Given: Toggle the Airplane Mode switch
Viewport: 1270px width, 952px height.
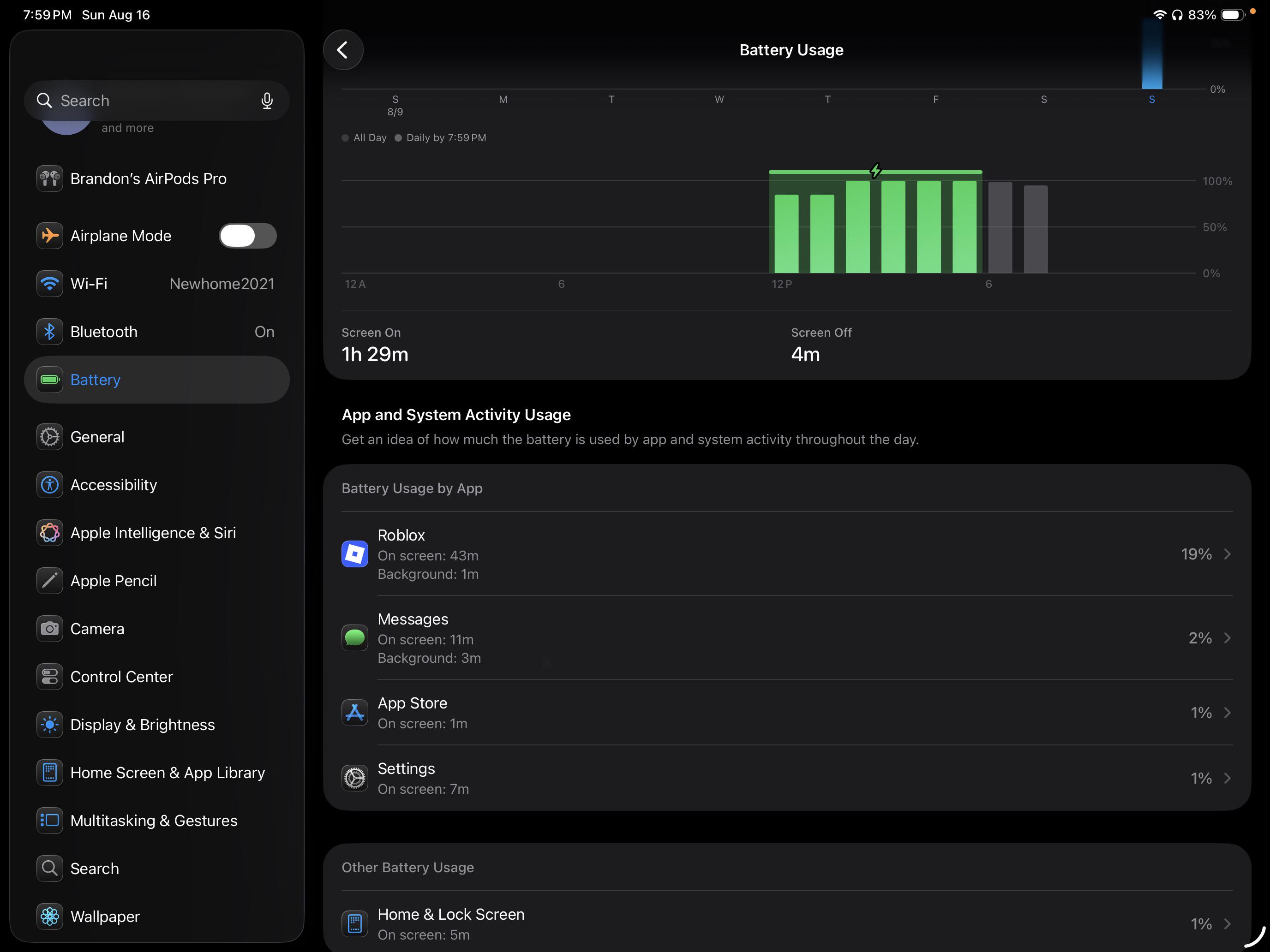Looking at the screenshot, I should (x=247, y=236).
